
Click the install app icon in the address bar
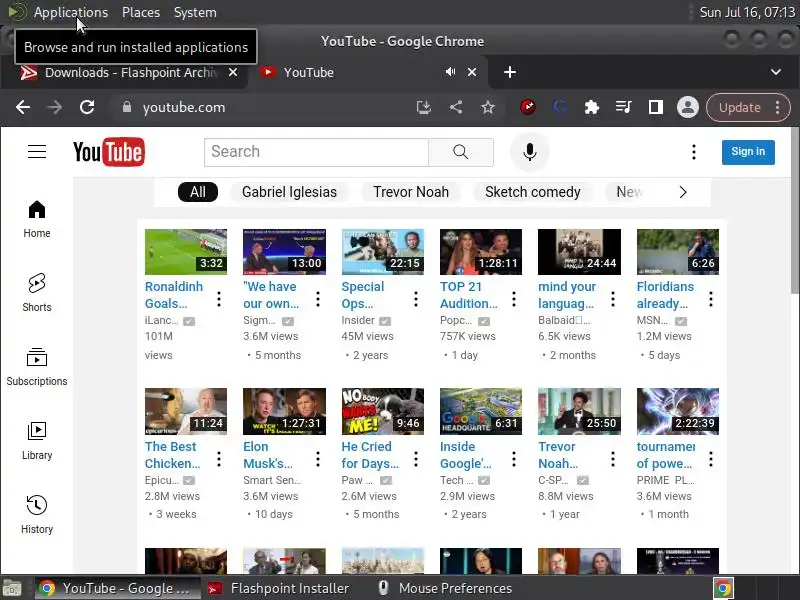(x=423, y=107)
